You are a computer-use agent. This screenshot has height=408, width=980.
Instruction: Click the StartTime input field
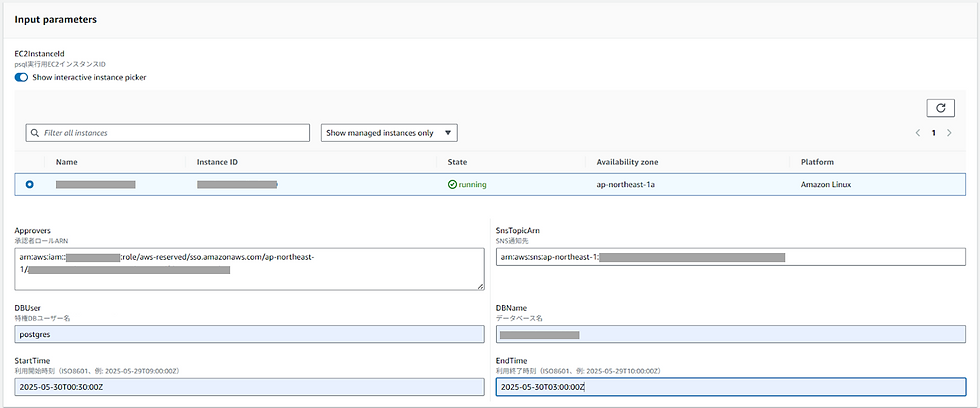coord(247,387)
